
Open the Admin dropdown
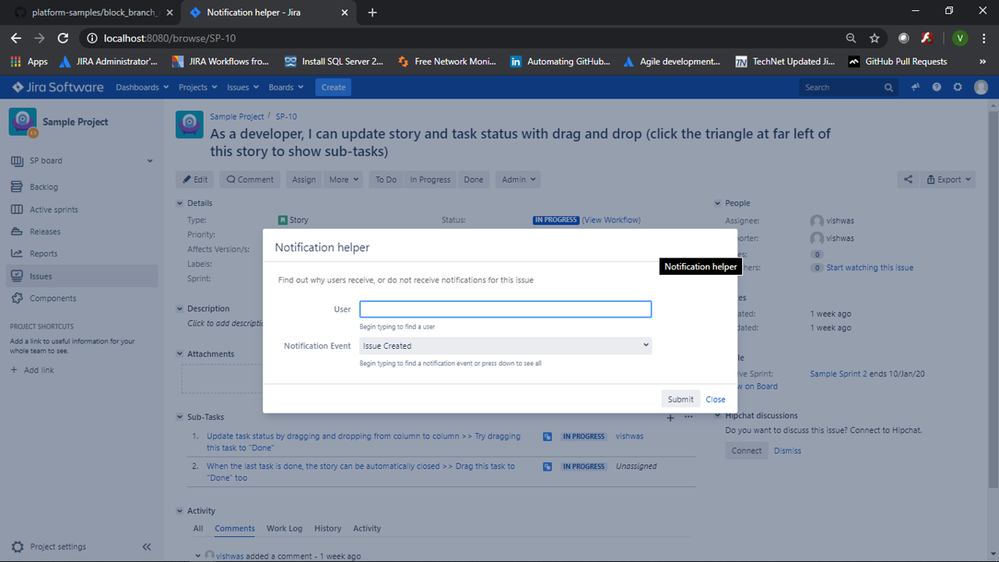[518, 180]
